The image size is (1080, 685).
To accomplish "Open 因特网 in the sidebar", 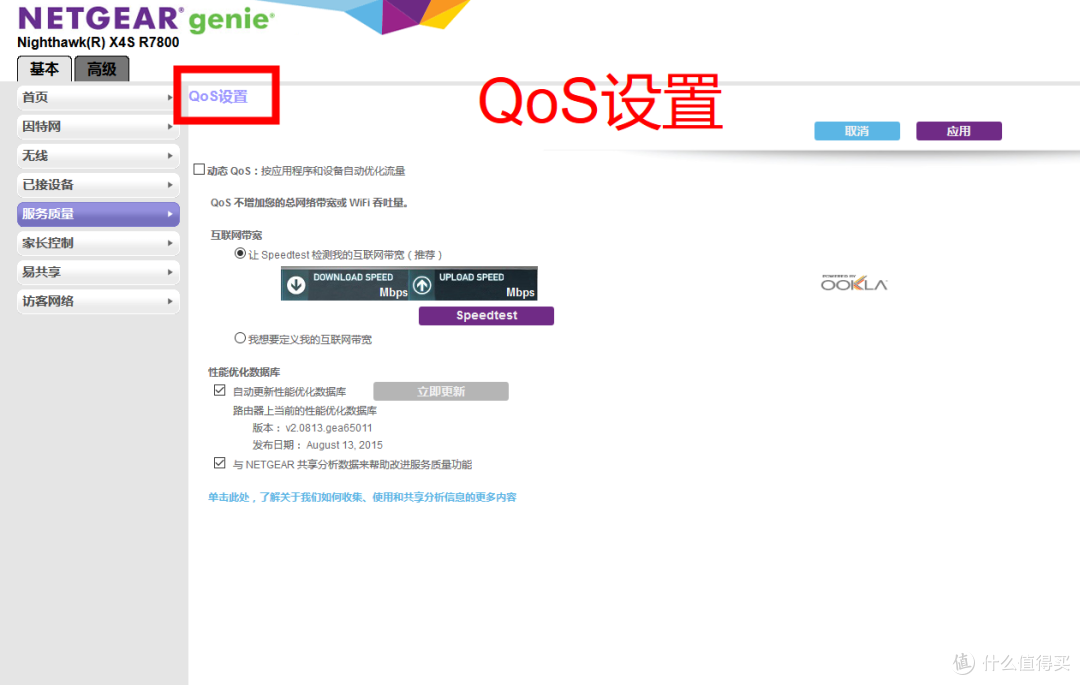I will 98,127.
